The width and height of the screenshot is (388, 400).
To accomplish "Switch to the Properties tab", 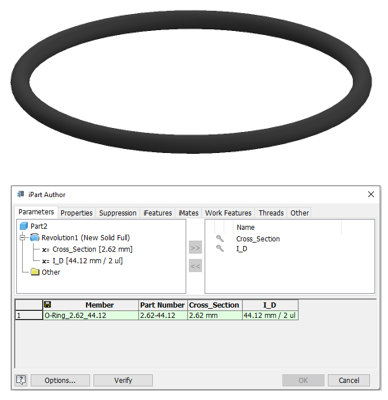I will coord(77,213).
